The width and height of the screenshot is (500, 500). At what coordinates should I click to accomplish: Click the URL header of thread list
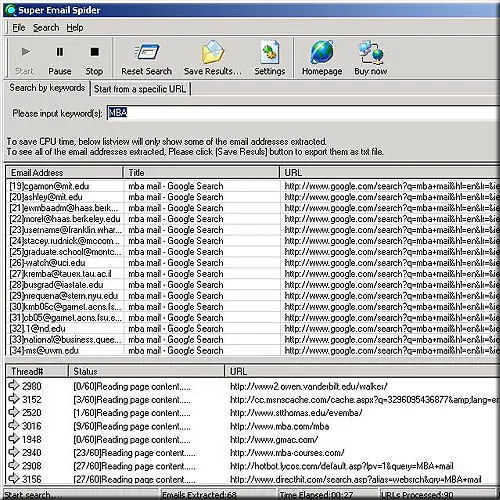[x=362, y=371]
